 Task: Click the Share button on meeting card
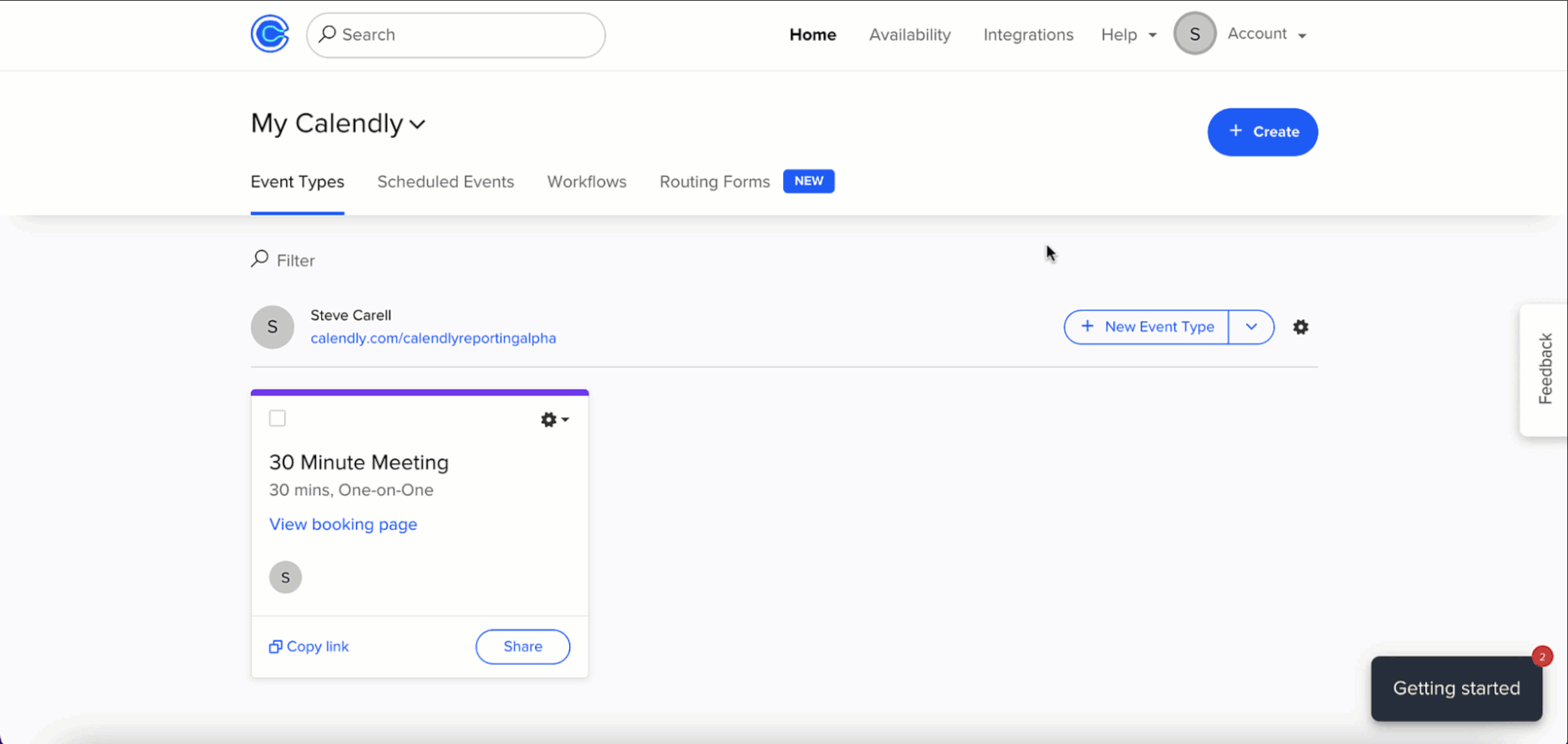(523, 647)
